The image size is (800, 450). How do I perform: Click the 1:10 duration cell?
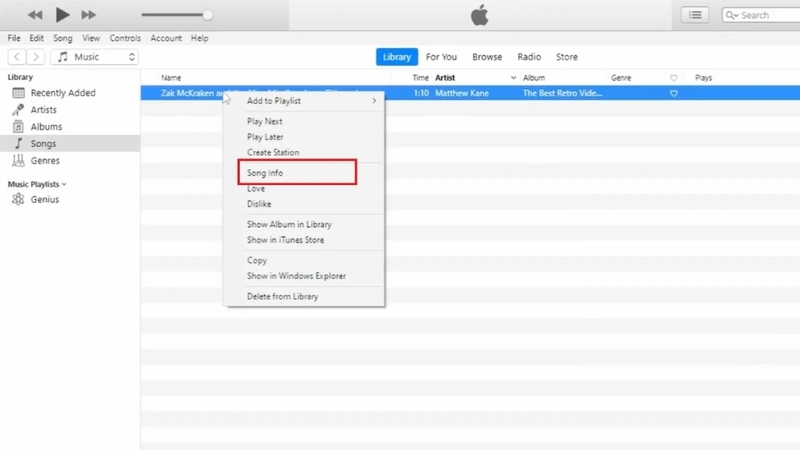[x=421, y=93]
